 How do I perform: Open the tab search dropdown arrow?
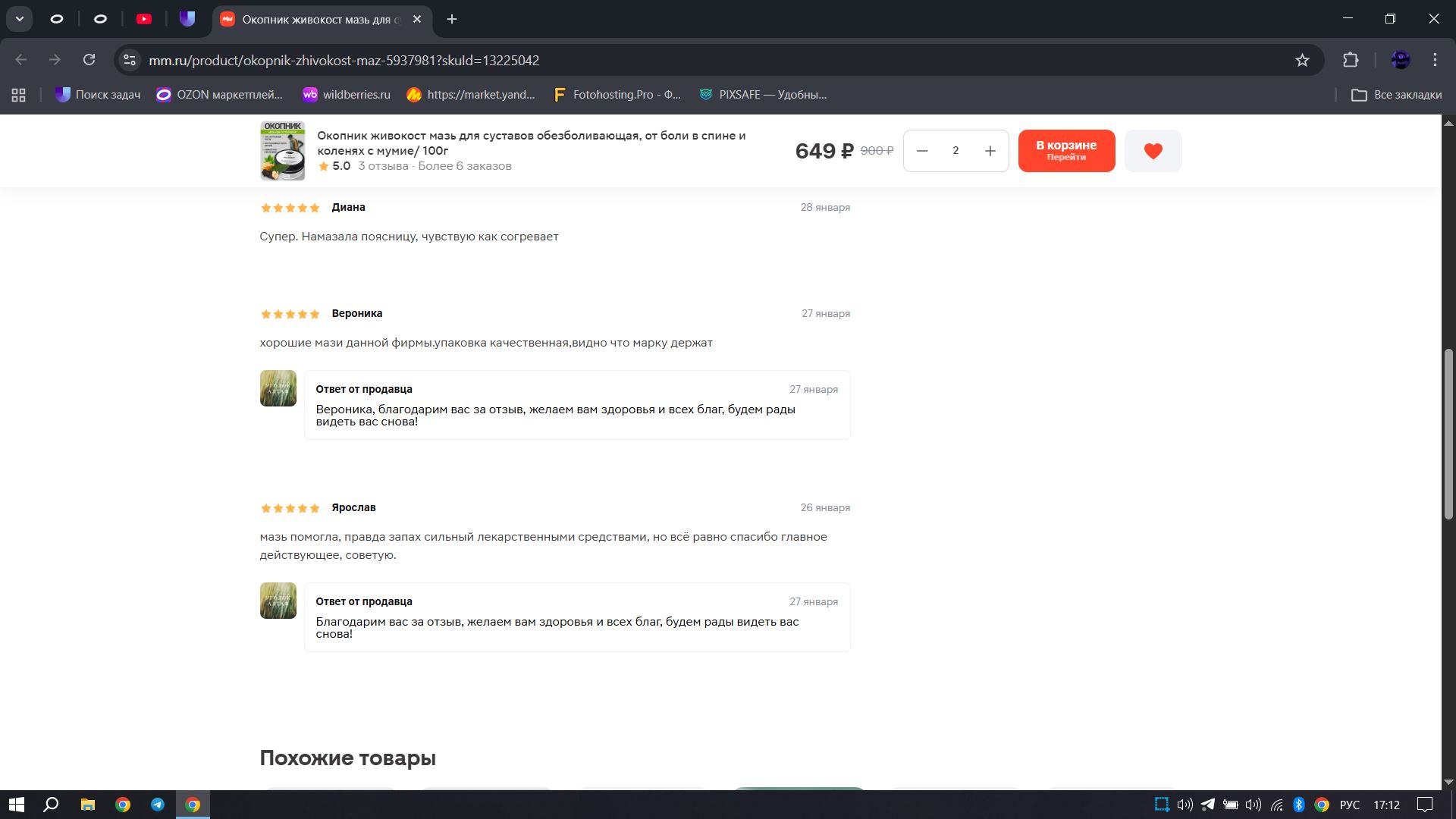tap(19, 19)
